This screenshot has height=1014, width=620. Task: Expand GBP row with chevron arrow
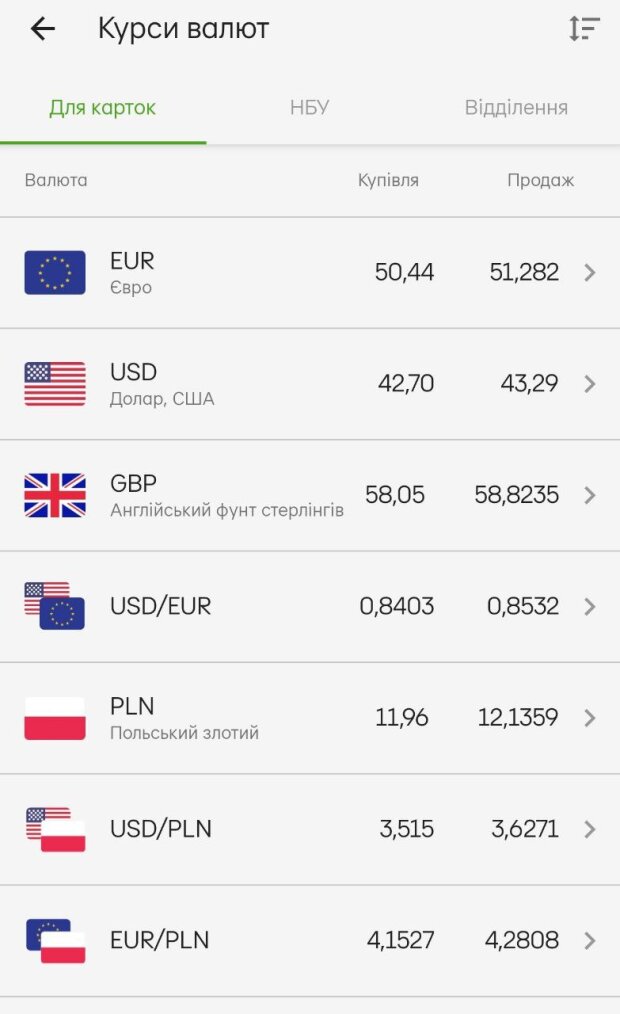[x=590, y=495]
